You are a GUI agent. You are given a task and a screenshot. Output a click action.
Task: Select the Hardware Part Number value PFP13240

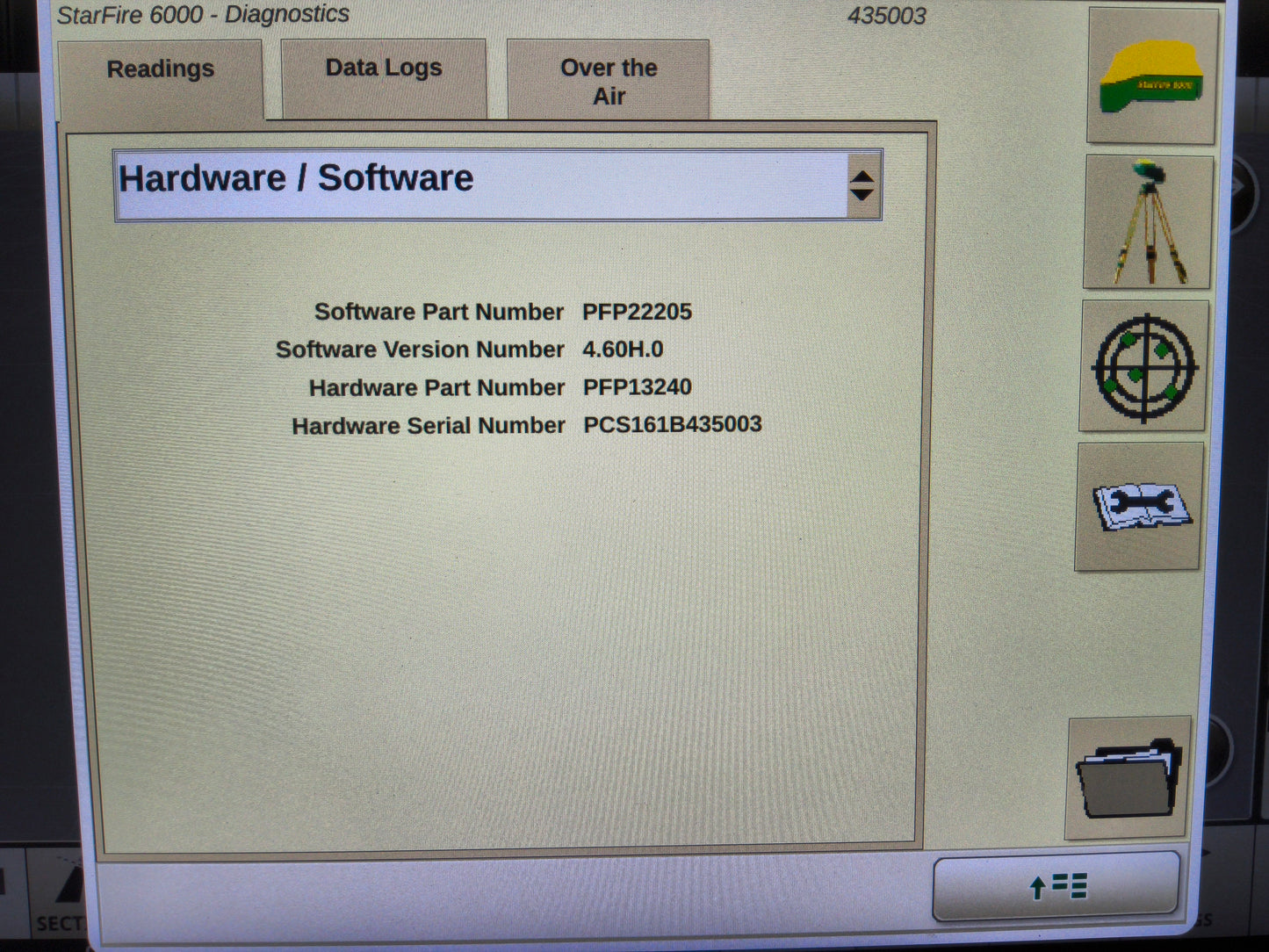(x=638, y=387)
